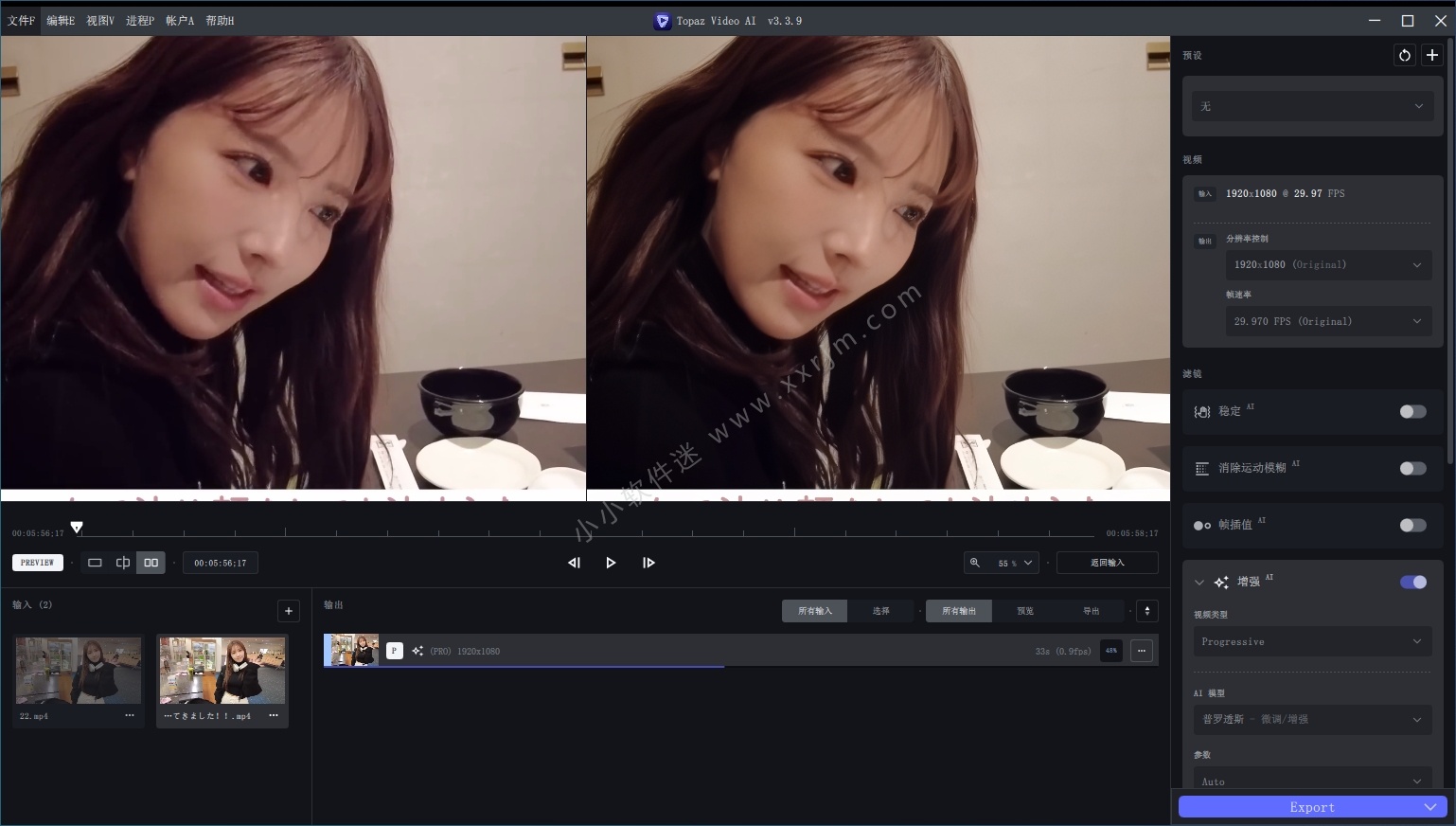Enable the 稳定 AI stabilization toggle
The height and width of the screenshot is (826, 1456).
tap(1412, 411)
